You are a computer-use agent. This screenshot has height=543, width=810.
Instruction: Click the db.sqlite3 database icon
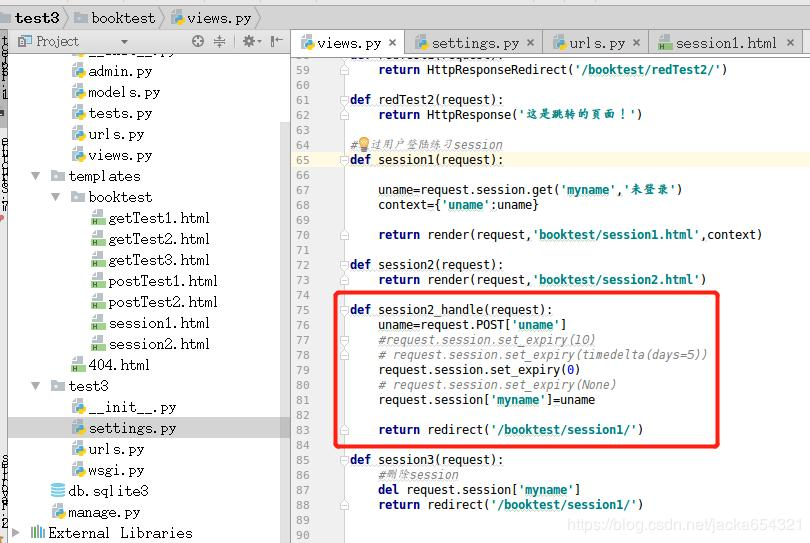coord(58,490)
